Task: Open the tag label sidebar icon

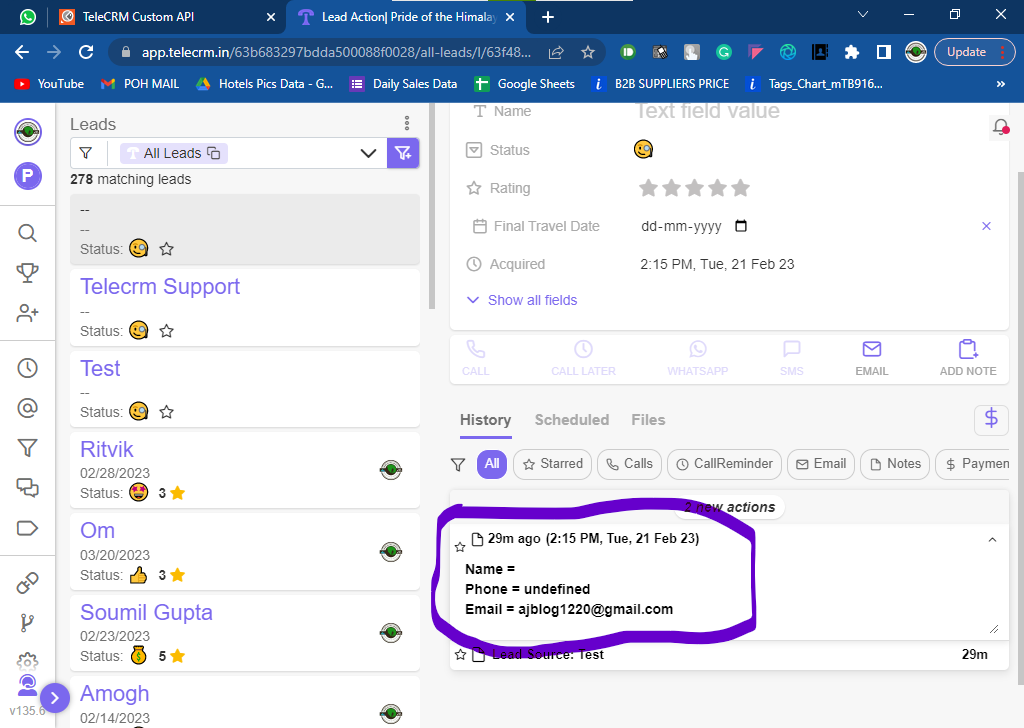Action: pos(27,528)
